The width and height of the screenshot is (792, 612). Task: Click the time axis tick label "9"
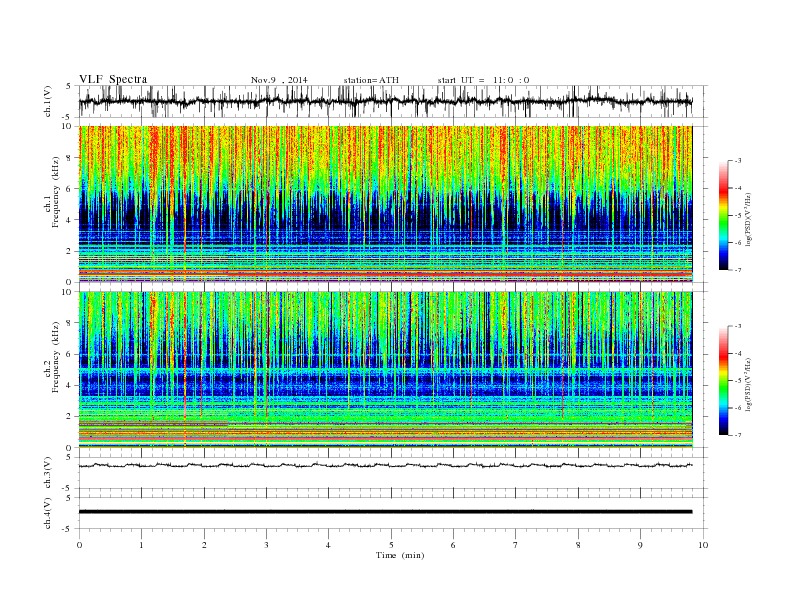tap(640, 545)
